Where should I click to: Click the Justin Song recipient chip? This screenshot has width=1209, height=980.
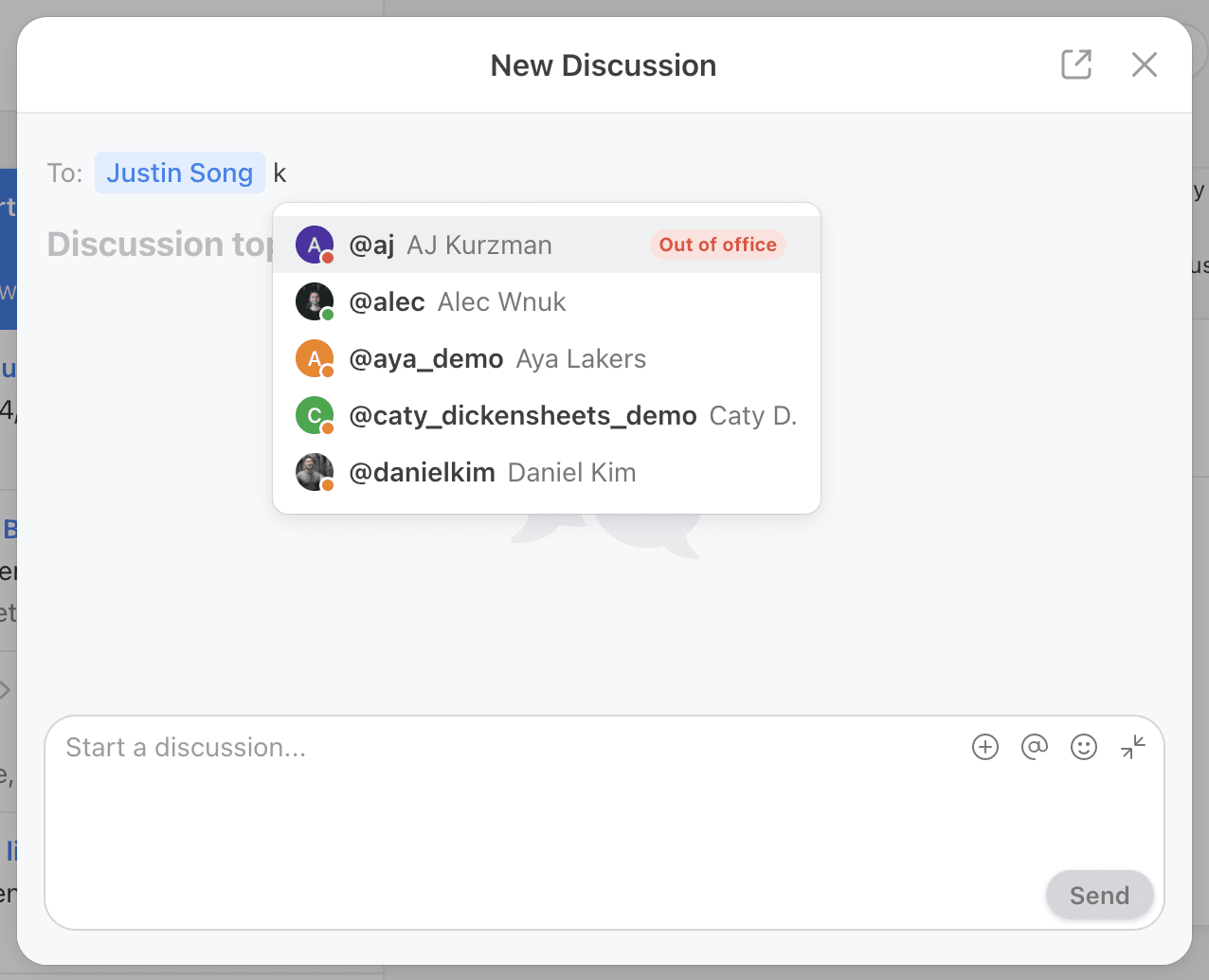tap(180, 172)
